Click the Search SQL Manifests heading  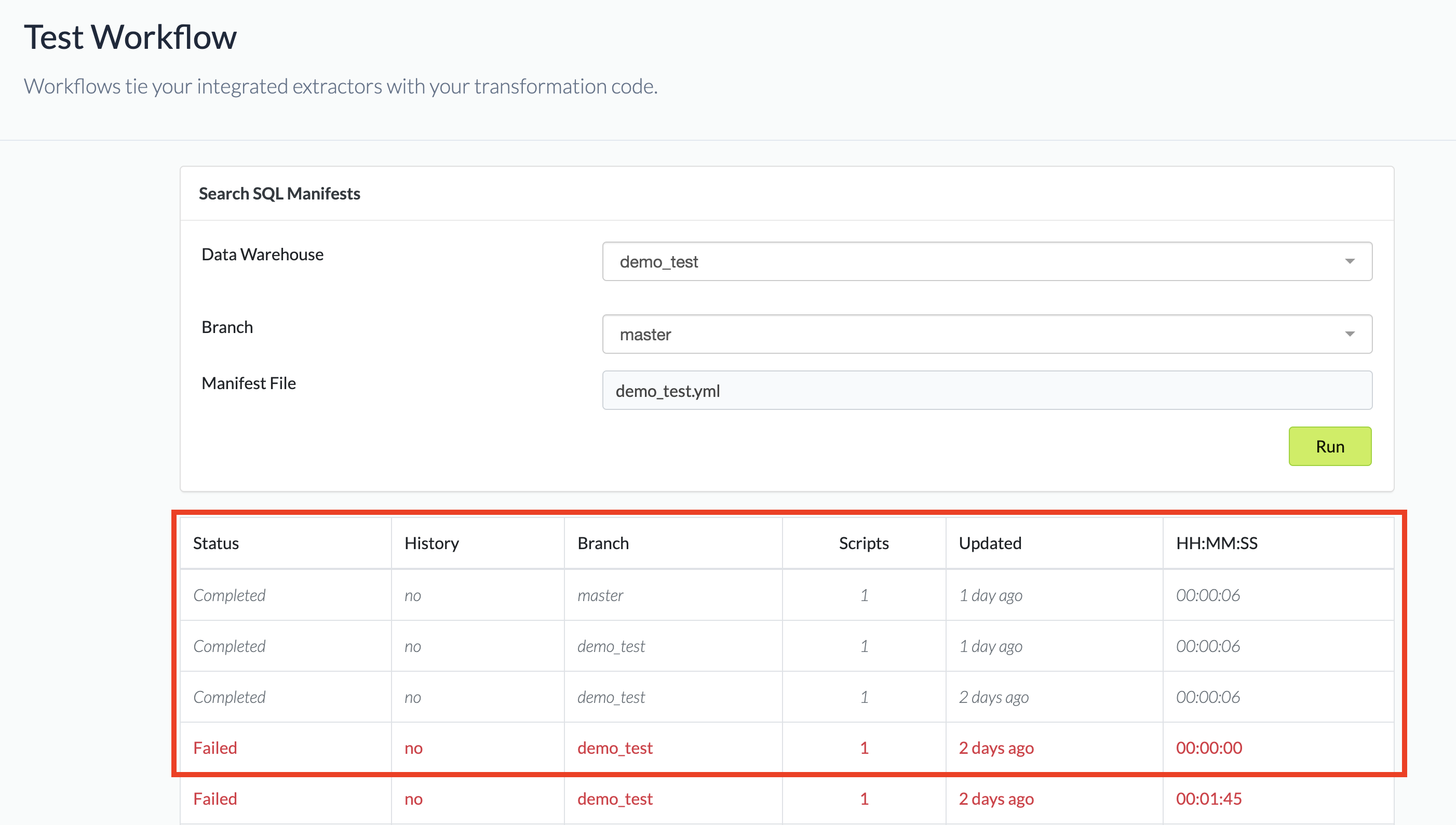pyautogui.click(x=279, y=194)
